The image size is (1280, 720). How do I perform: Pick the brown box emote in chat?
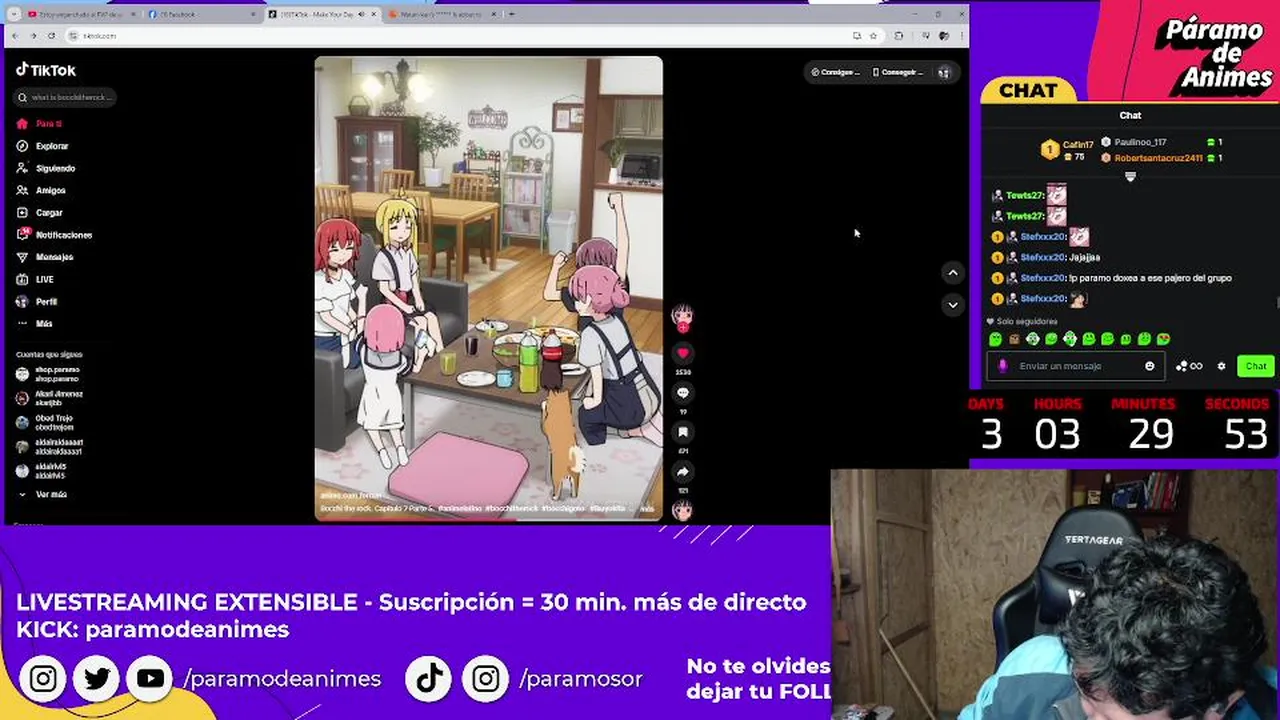point(1014,339)
